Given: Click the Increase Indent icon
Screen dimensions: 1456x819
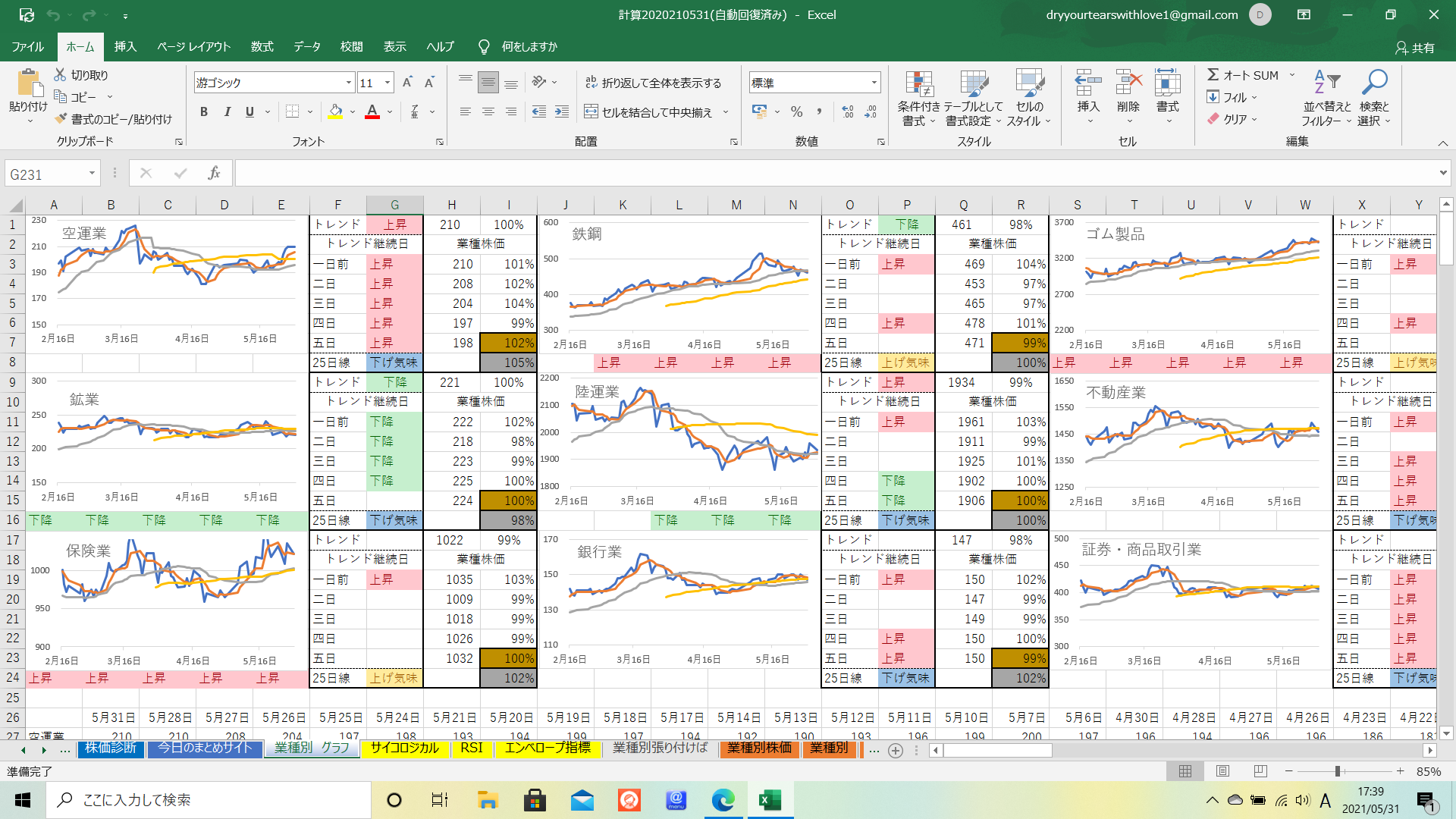Looking at the screenshot, I should [x=562, y=112].
